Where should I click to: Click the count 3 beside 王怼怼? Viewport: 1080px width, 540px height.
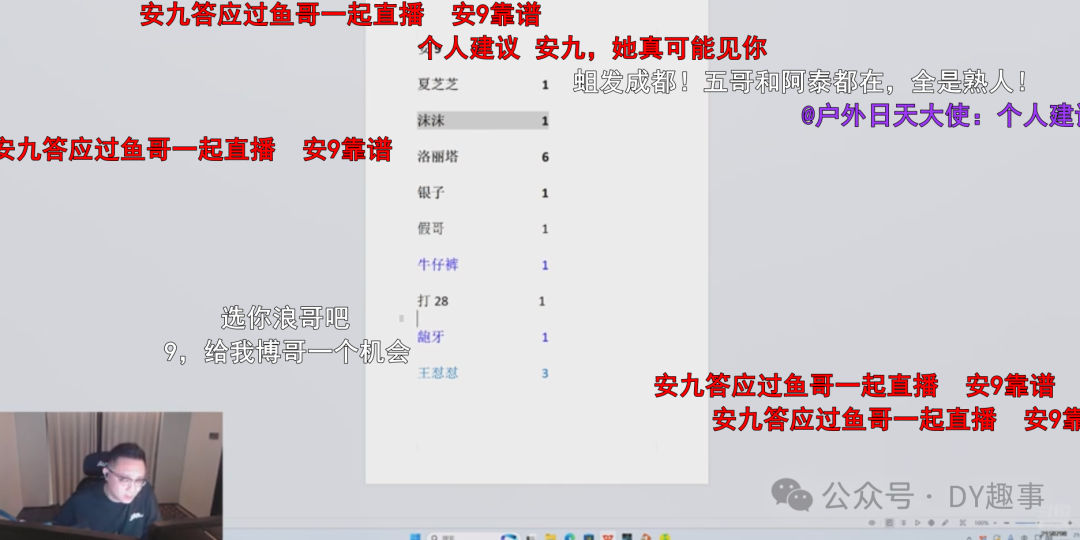[x=545, y=373]
